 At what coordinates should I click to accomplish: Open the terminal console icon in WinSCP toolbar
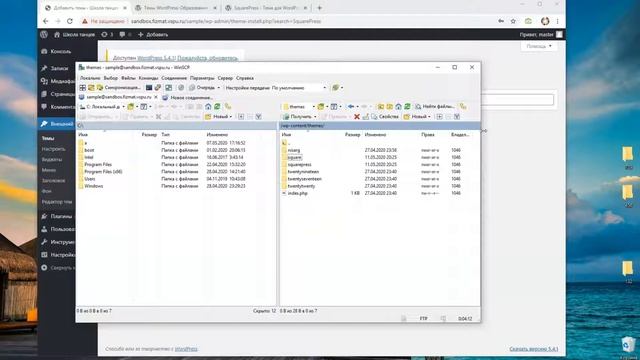click(x=149, y=87)
